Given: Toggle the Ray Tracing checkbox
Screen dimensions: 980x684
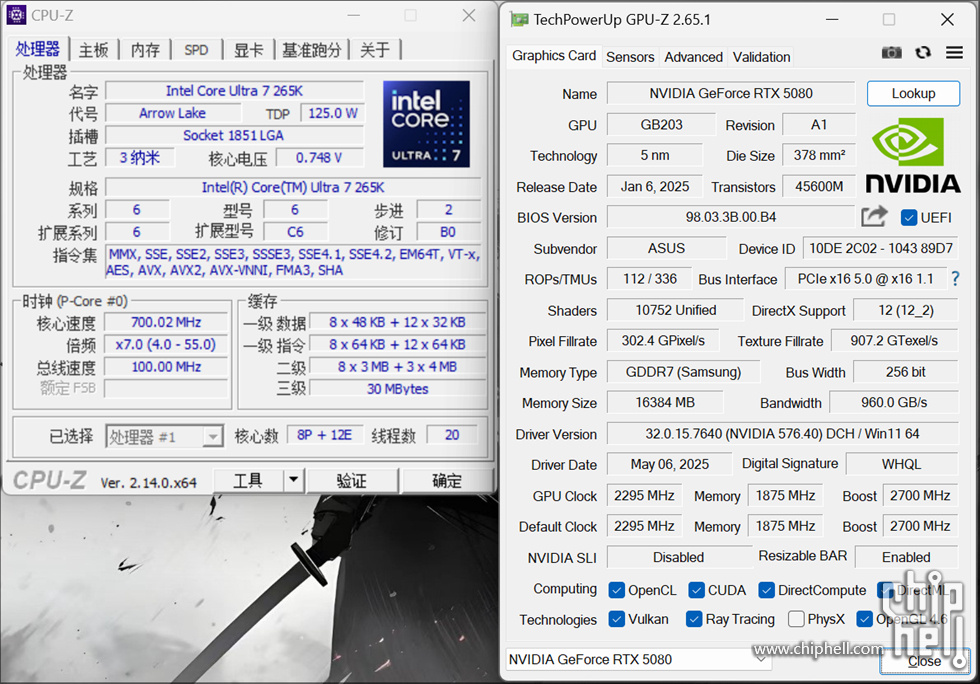Looking at the screenshot, I should click(x=694, y=619).
